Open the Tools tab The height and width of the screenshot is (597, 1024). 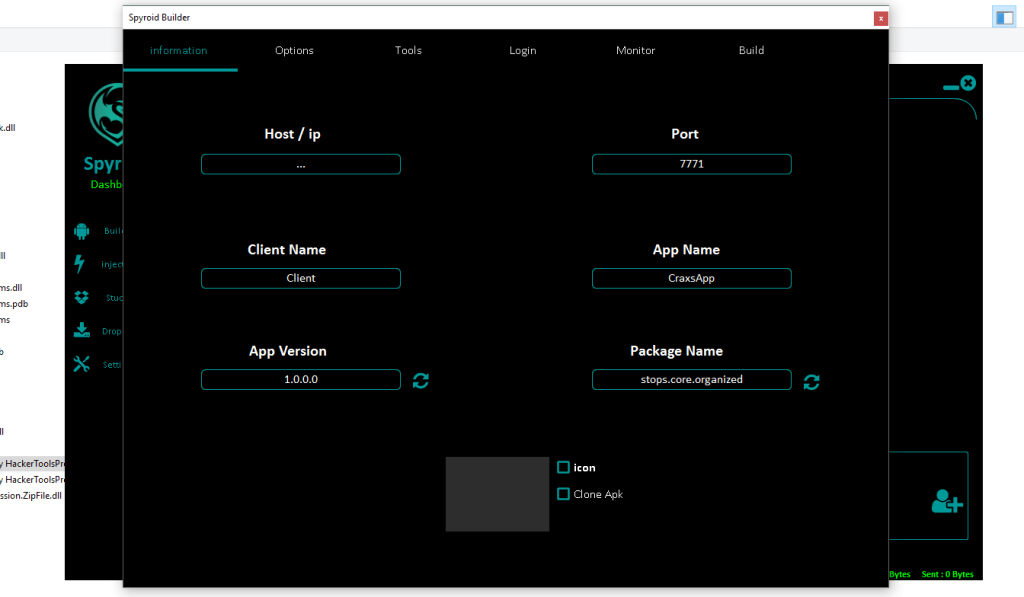pyautogui.click(x=408, y=51)
